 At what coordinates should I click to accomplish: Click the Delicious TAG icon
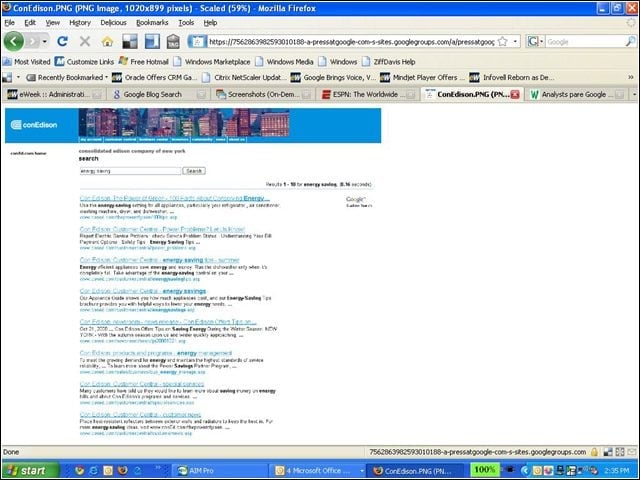173,41
